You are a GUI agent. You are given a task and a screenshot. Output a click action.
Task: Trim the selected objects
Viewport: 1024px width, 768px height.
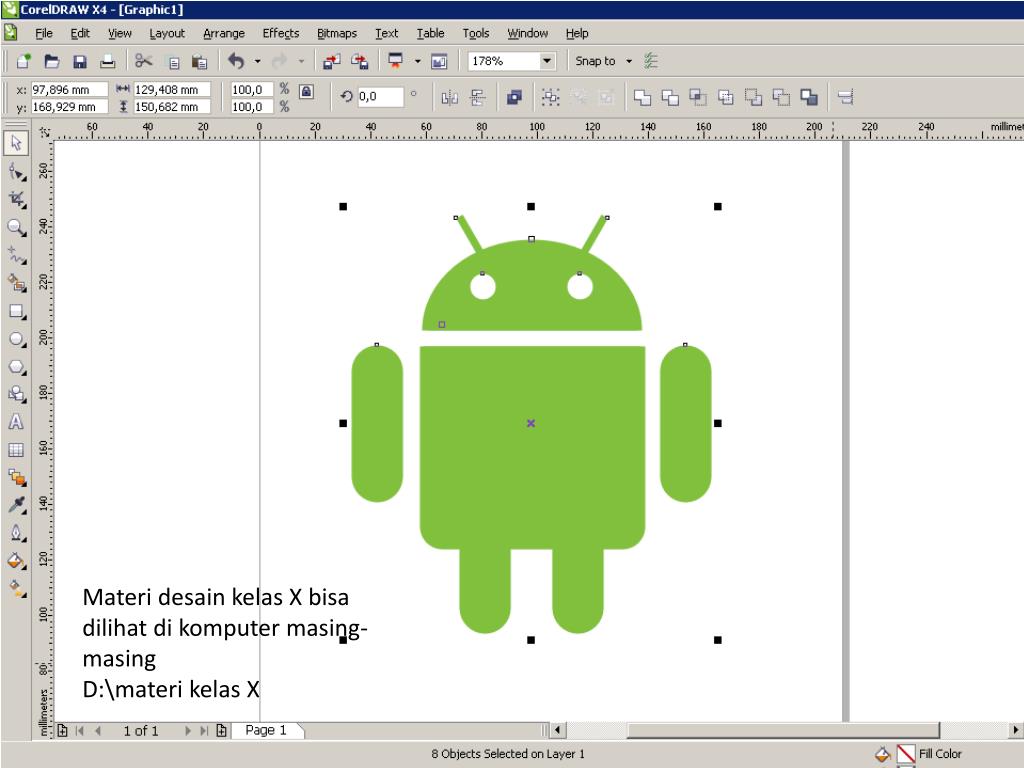point(670,98)
